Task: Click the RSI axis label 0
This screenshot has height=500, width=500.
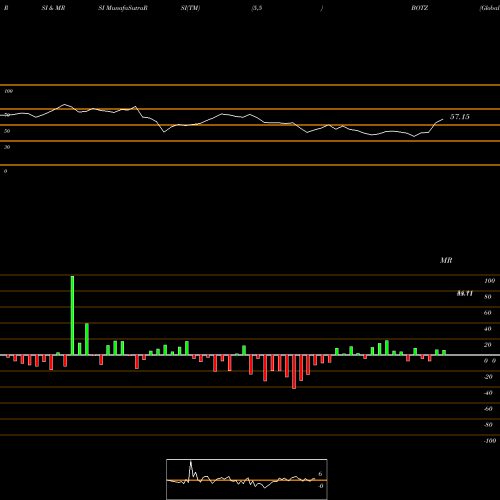Action: pos(5,171)
